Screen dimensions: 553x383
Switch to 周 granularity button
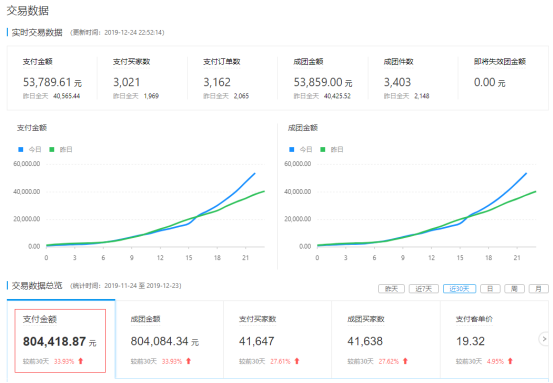tap(514, 289)
